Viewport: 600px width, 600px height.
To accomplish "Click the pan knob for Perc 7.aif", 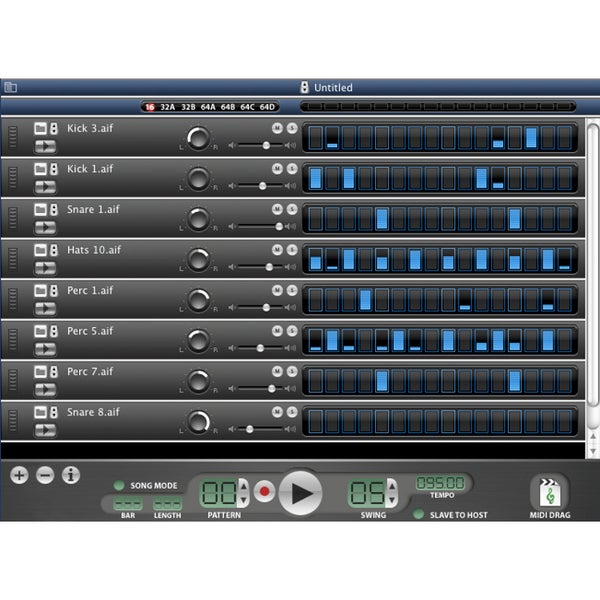I will point(198,381).
